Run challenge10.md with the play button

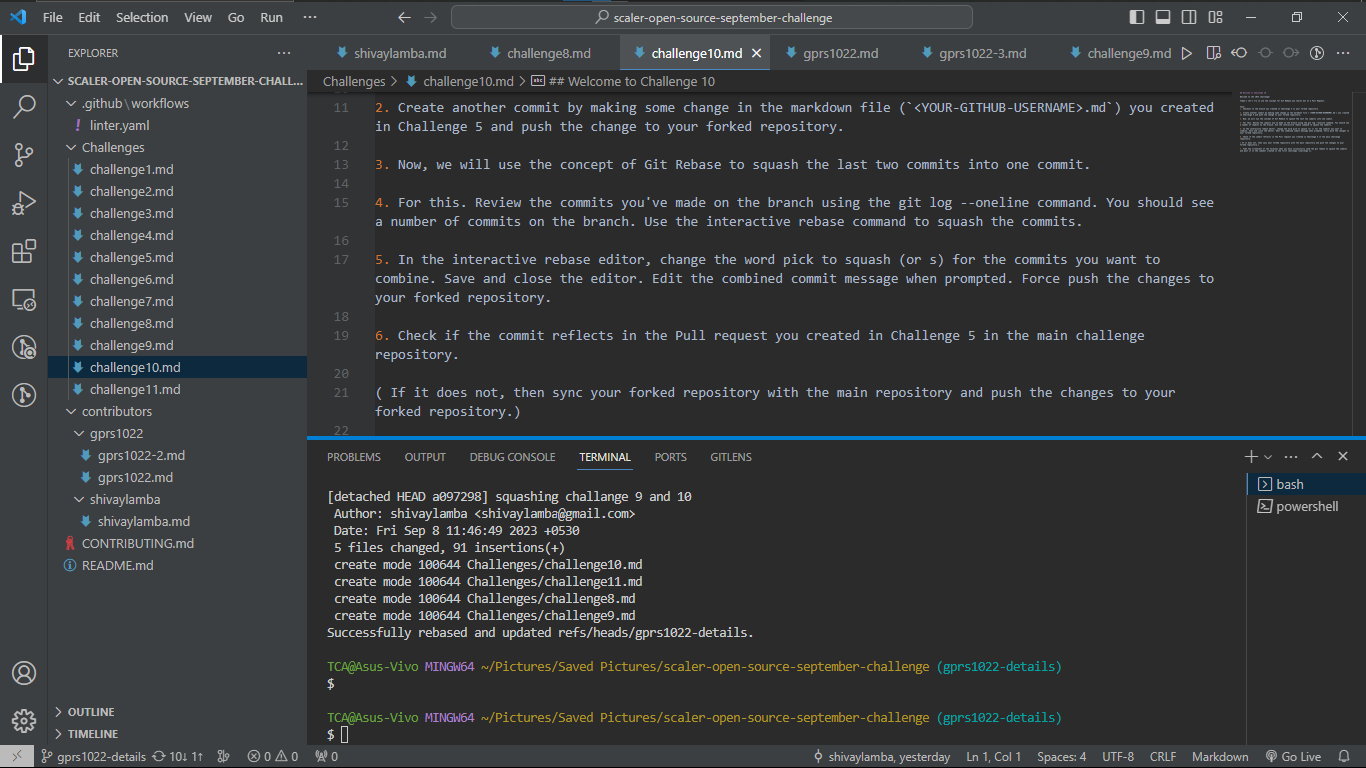[1186, 52]
